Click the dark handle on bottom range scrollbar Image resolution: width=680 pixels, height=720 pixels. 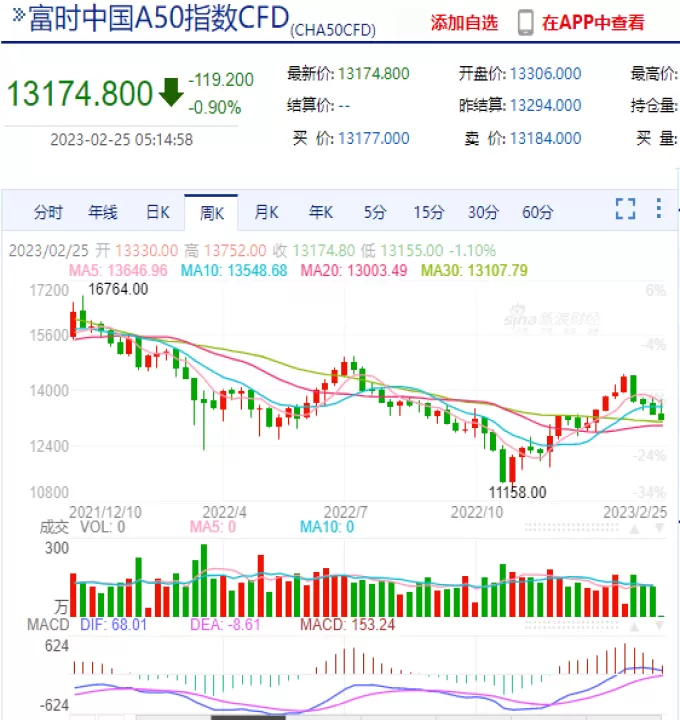(248, 717)
